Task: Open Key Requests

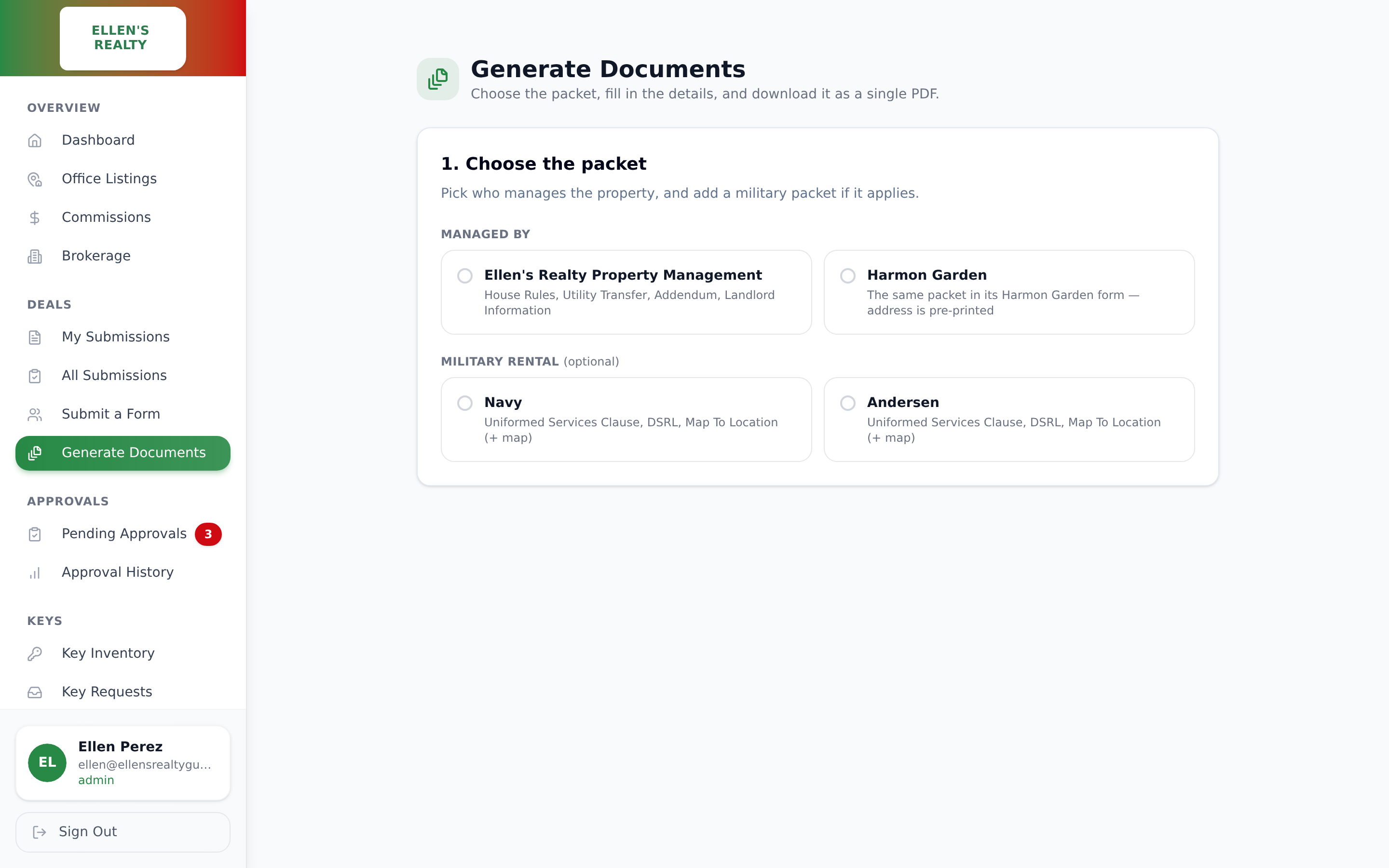Action: (123, 692)
